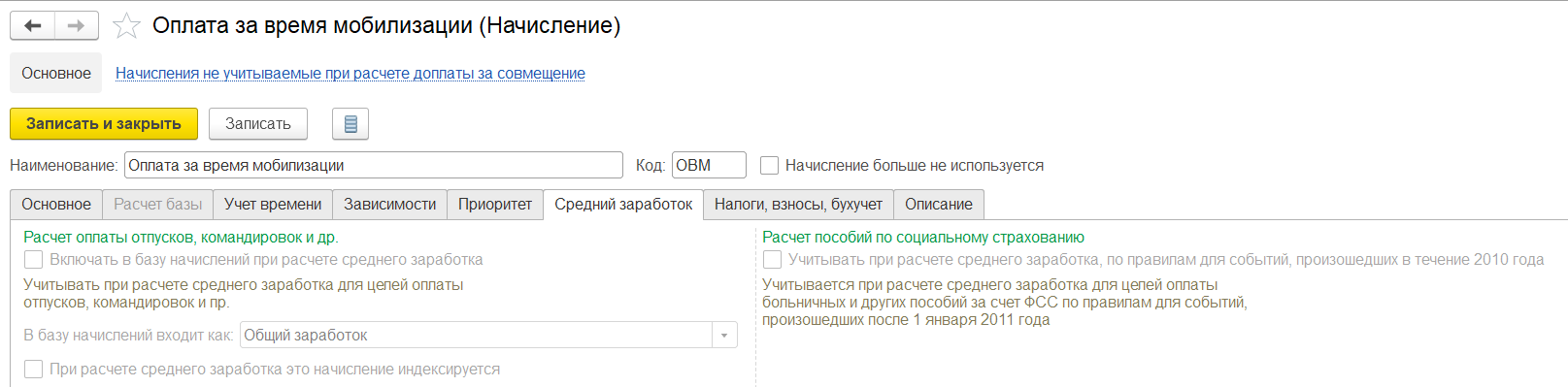Click the Код label
The image size is (1568, 387).
pyautogui.click(x=651, y=166)
